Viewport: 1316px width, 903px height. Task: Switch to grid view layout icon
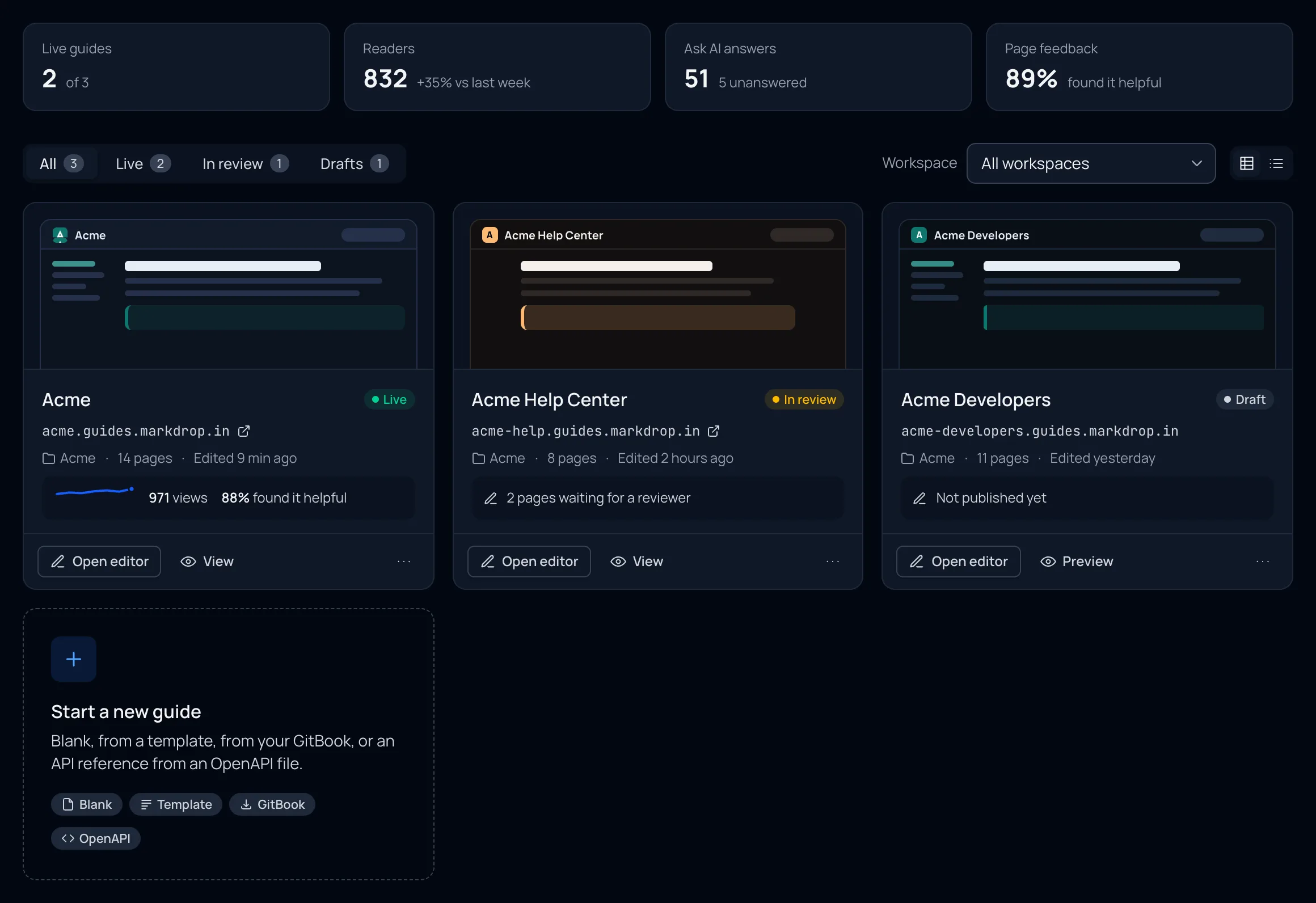coord(1247,163)
